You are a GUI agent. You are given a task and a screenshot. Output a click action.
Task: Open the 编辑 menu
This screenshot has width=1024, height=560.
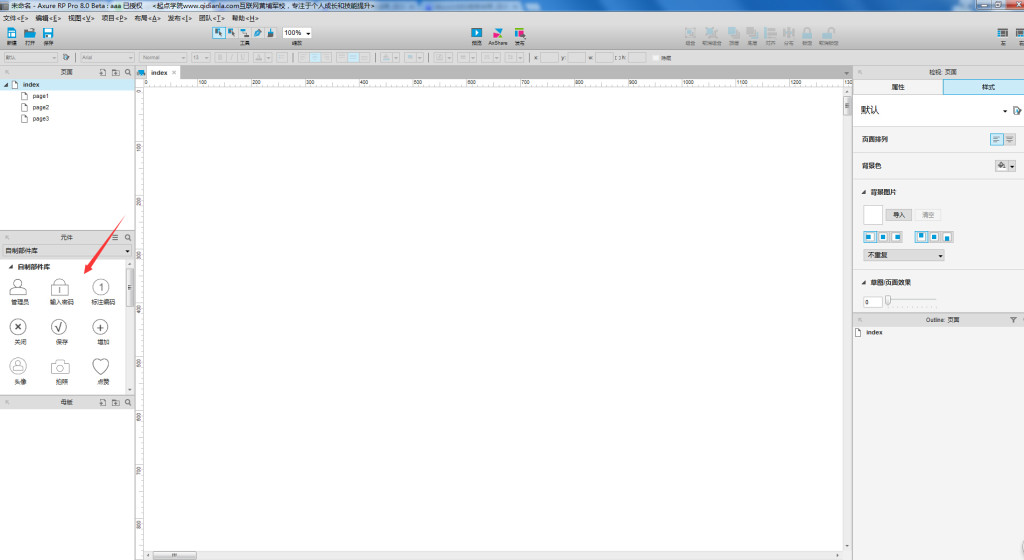(x=48, y=18)
